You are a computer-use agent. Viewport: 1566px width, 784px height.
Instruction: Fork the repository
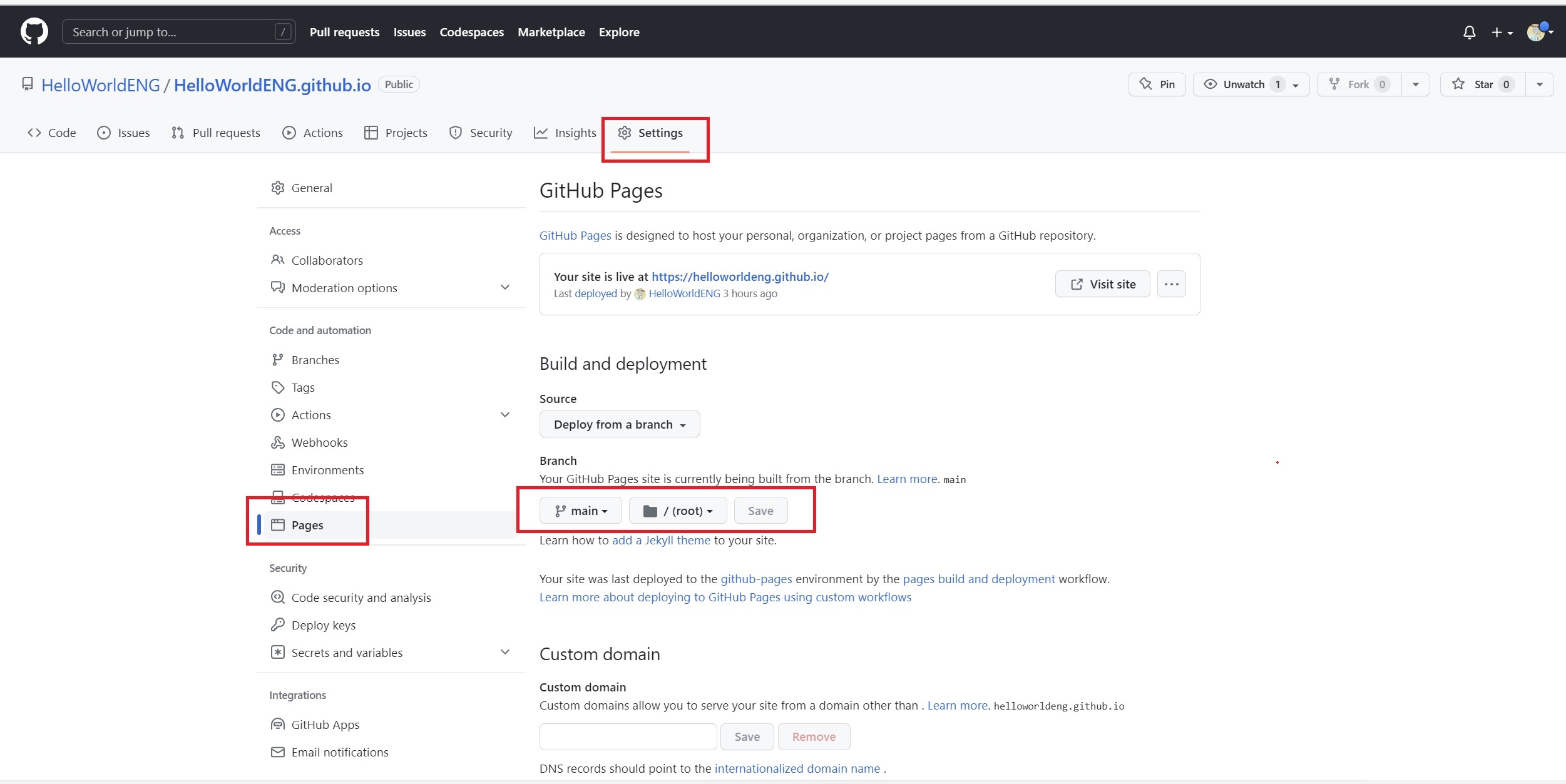coord(1359,84)
